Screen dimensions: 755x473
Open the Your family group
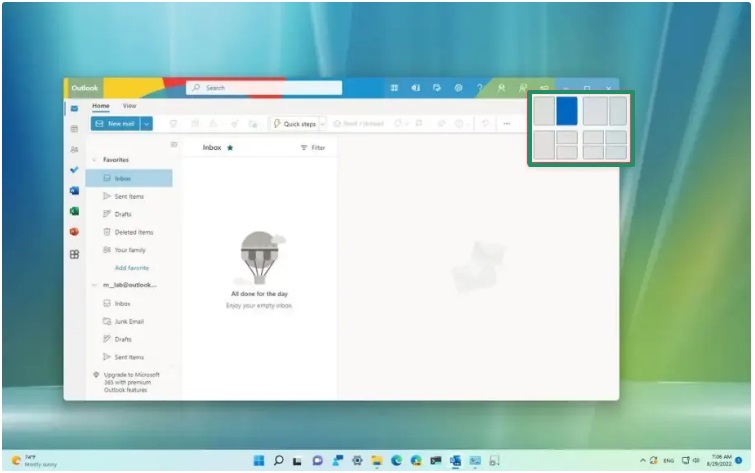[129, 250]
